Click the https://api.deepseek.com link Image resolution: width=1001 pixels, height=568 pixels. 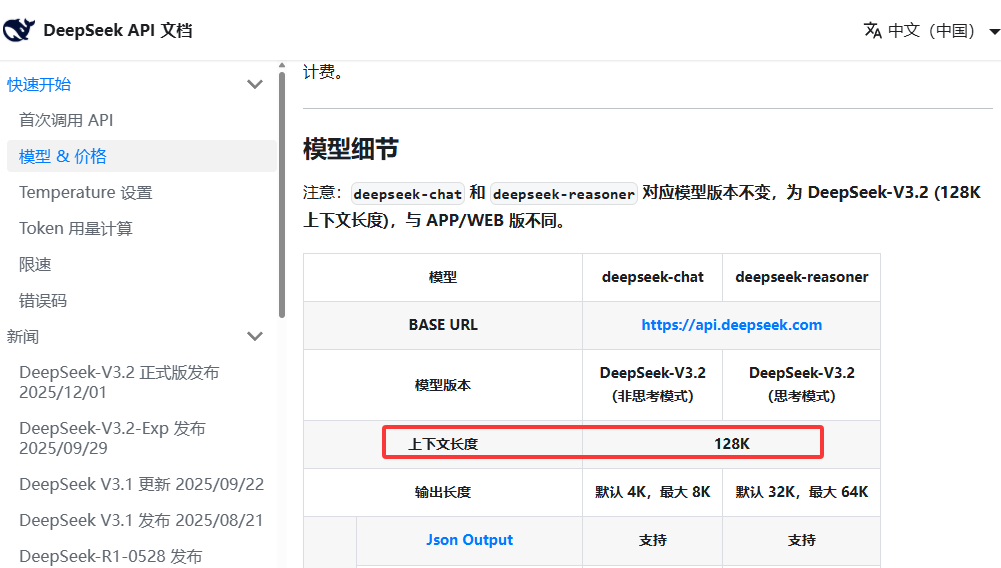point(731,325)
